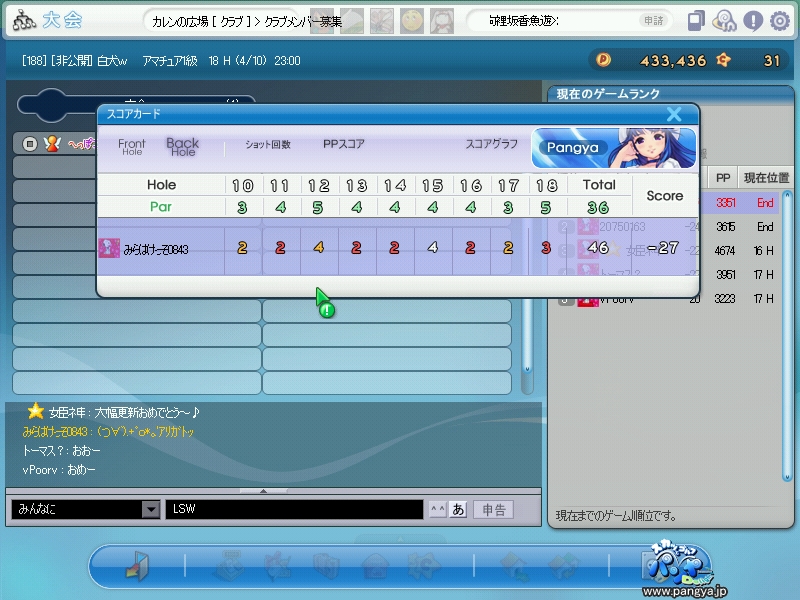The image size is (800, 600).
Task: Click the first character emoticon icon in top bar
Action: (322, 21)
